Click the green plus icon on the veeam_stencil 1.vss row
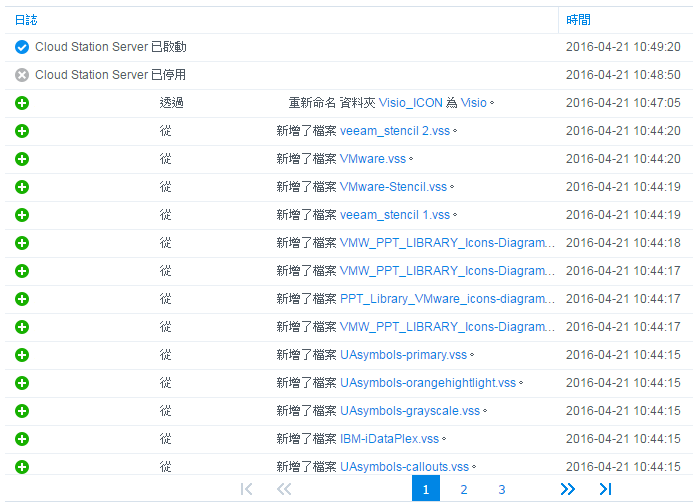Viewport: 693px width, 503px height. click(x=22, y=215)
